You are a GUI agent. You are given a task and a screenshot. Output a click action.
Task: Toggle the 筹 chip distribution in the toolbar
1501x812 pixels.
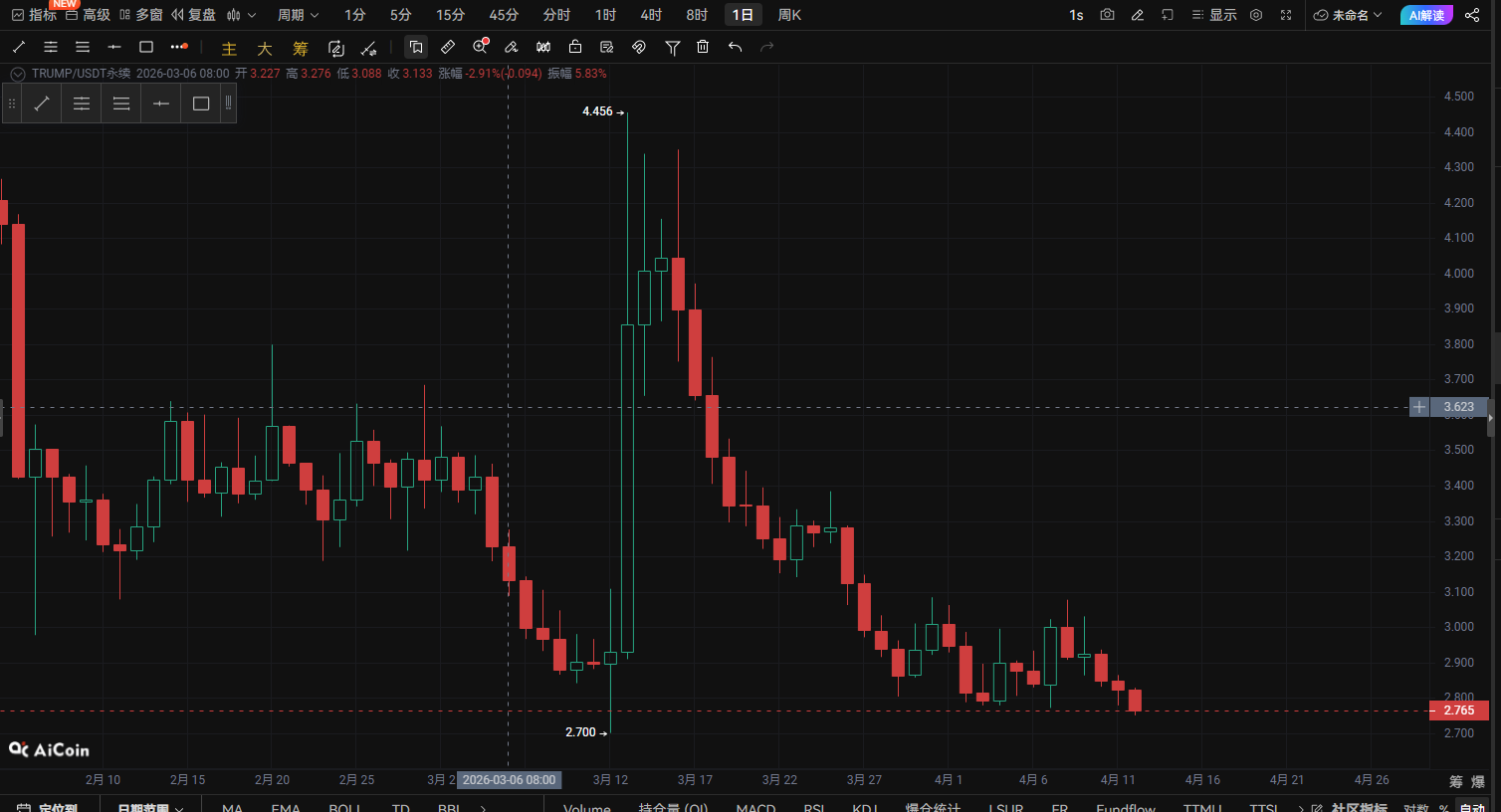coord(301,48)
